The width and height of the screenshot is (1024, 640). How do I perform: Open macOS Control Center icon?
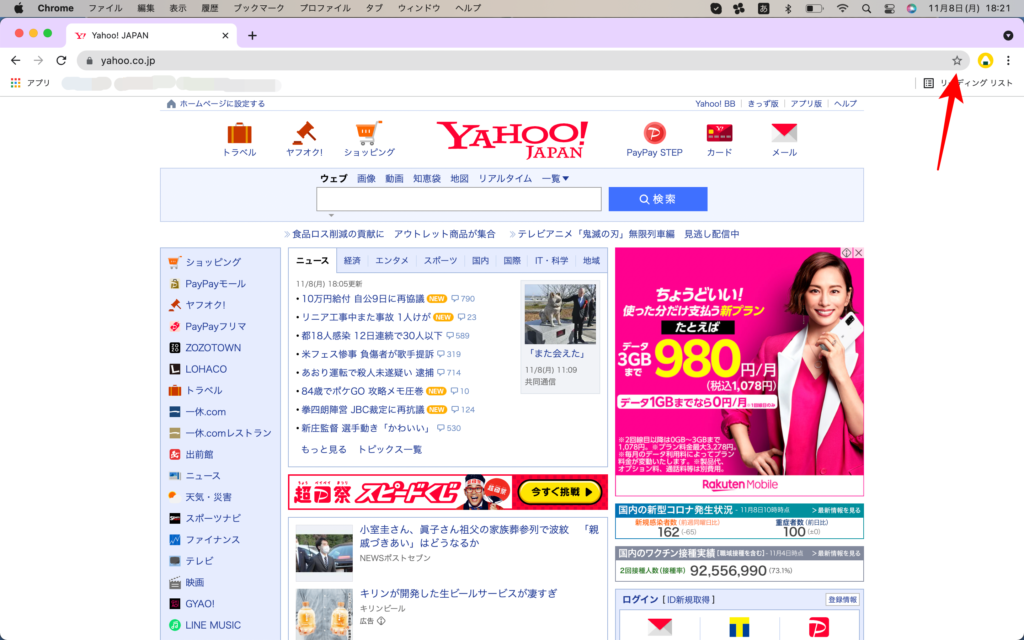[x=889, y=8]
